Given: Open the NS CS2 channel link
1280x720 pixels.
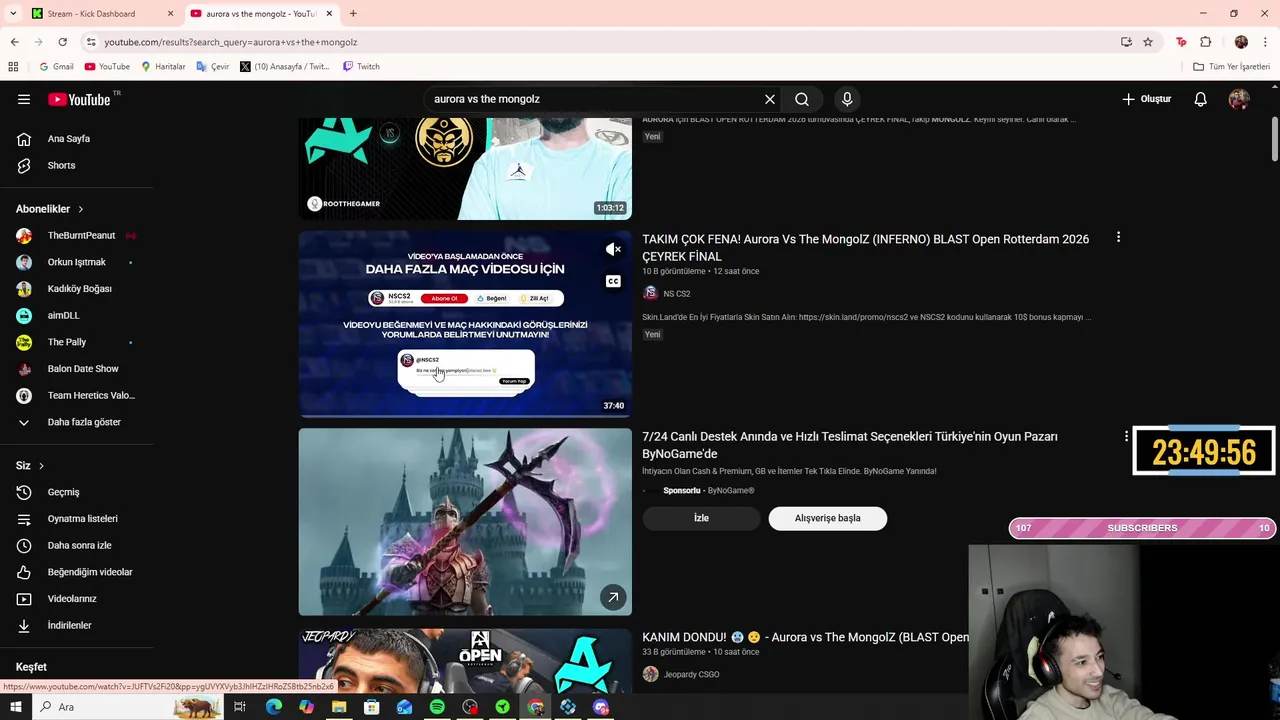Looking at the screenshot, I should [x=677, y=294].
